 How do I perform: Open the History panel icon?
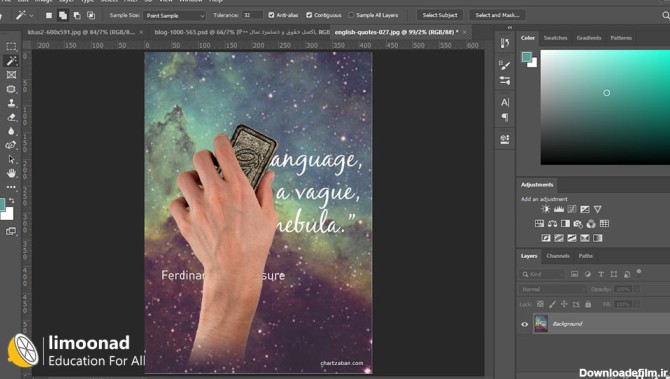[505, 43]
